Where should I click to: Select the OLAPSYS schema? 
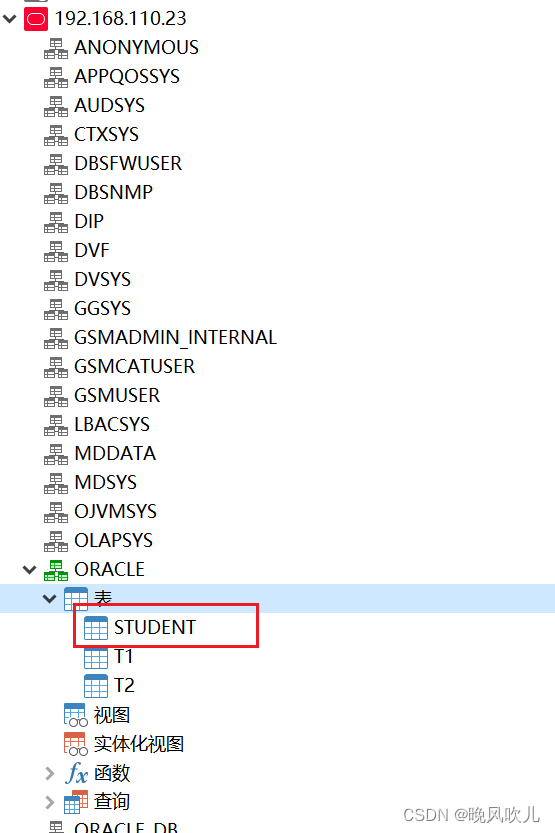point(114,541)
